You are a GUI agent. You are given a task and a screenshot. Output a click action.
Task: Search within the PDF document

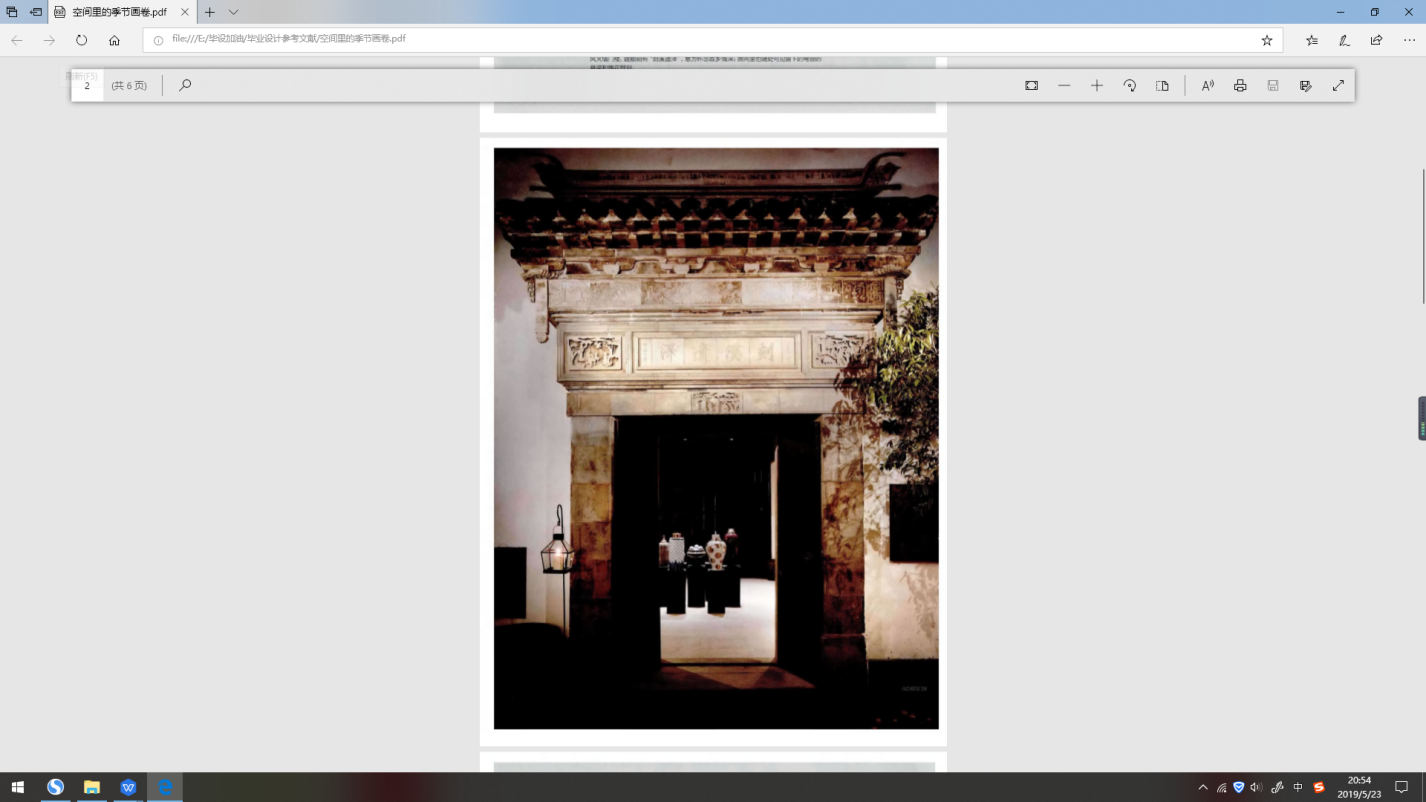click(x=185, y=86)
